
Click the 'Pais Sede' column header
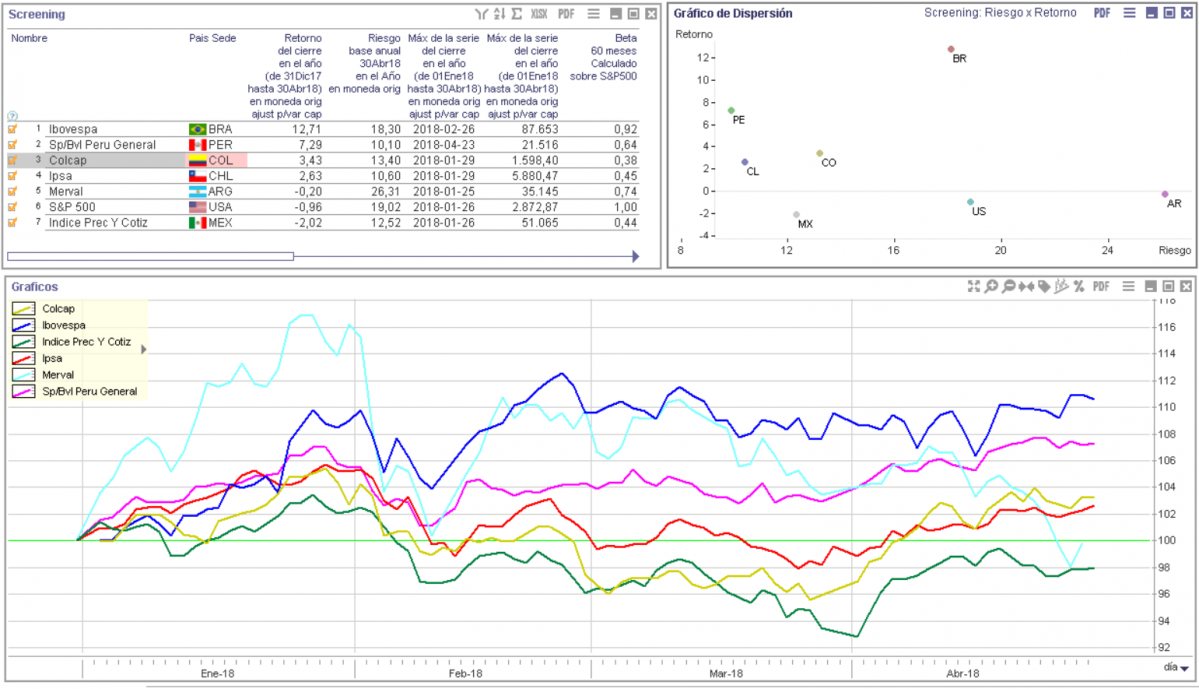click(x=212, y=38)
